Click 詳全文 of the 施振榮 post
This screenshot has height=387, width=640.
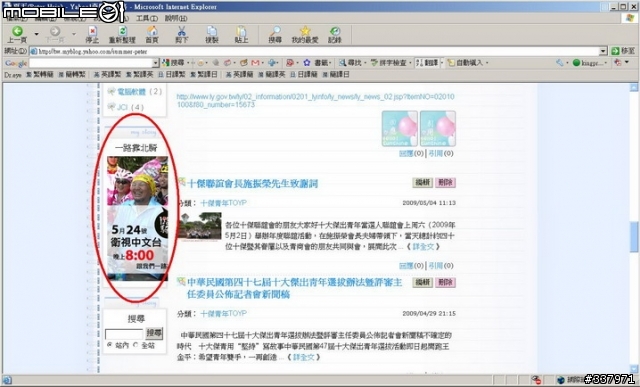[x=423, y=247]
